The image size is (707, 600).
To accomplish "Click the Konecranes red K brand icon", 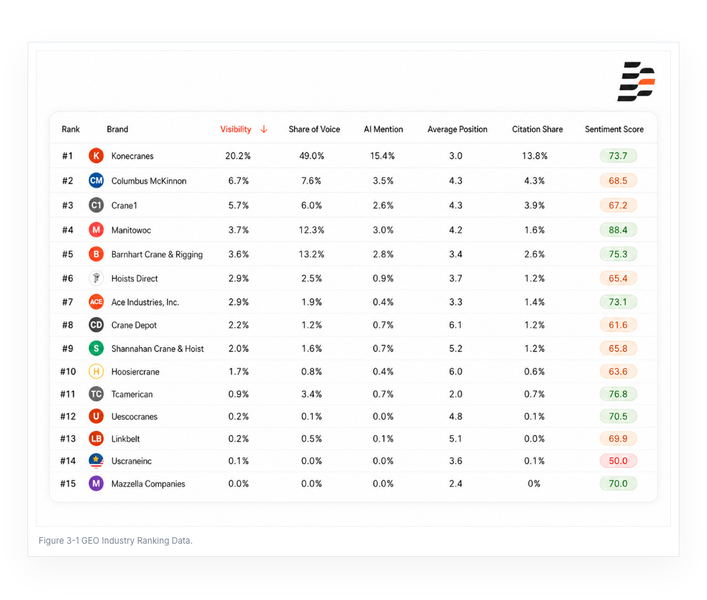I will point(96,156).
